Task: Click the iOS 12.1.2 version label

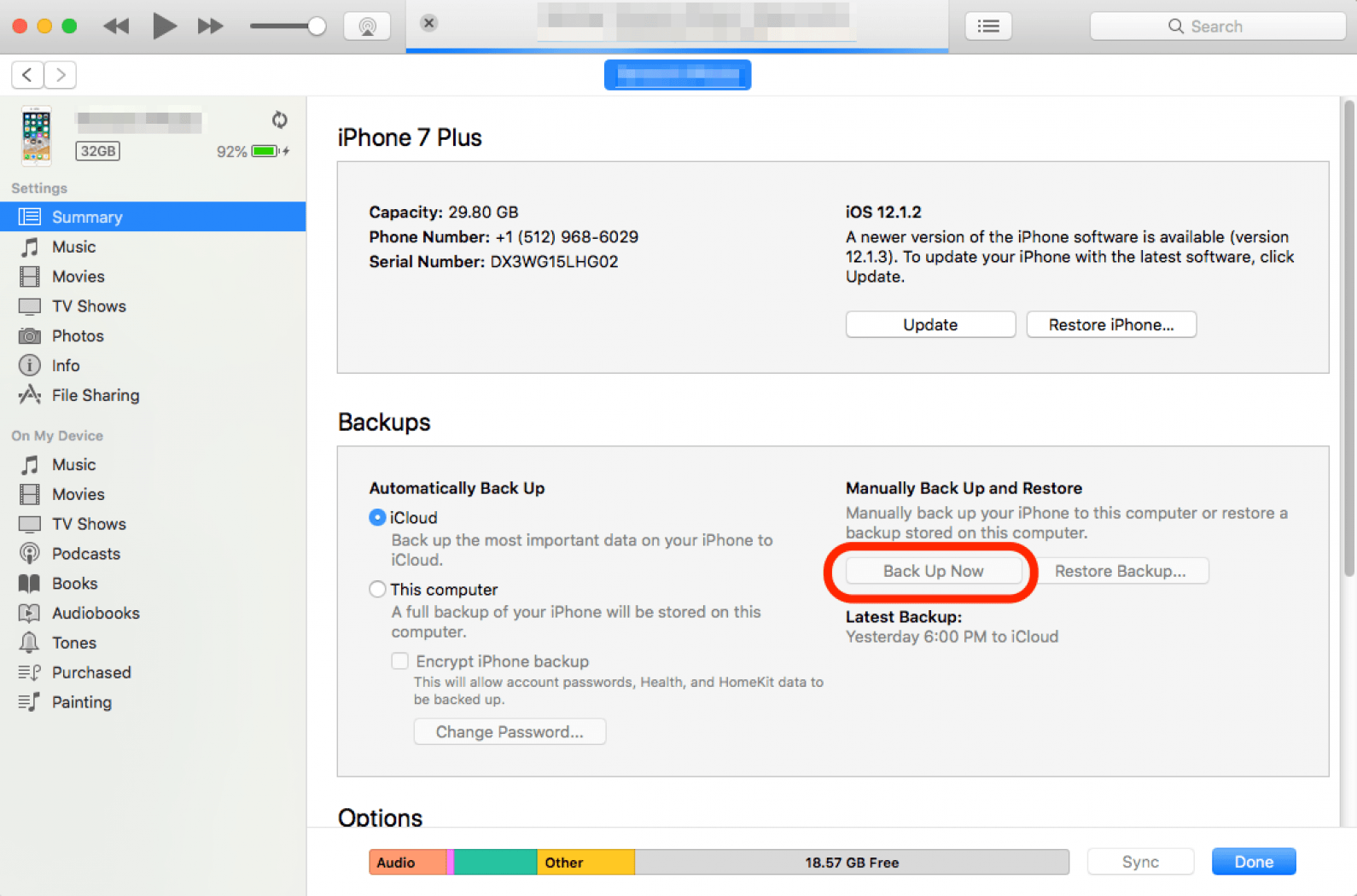Action: pos(883,212)
